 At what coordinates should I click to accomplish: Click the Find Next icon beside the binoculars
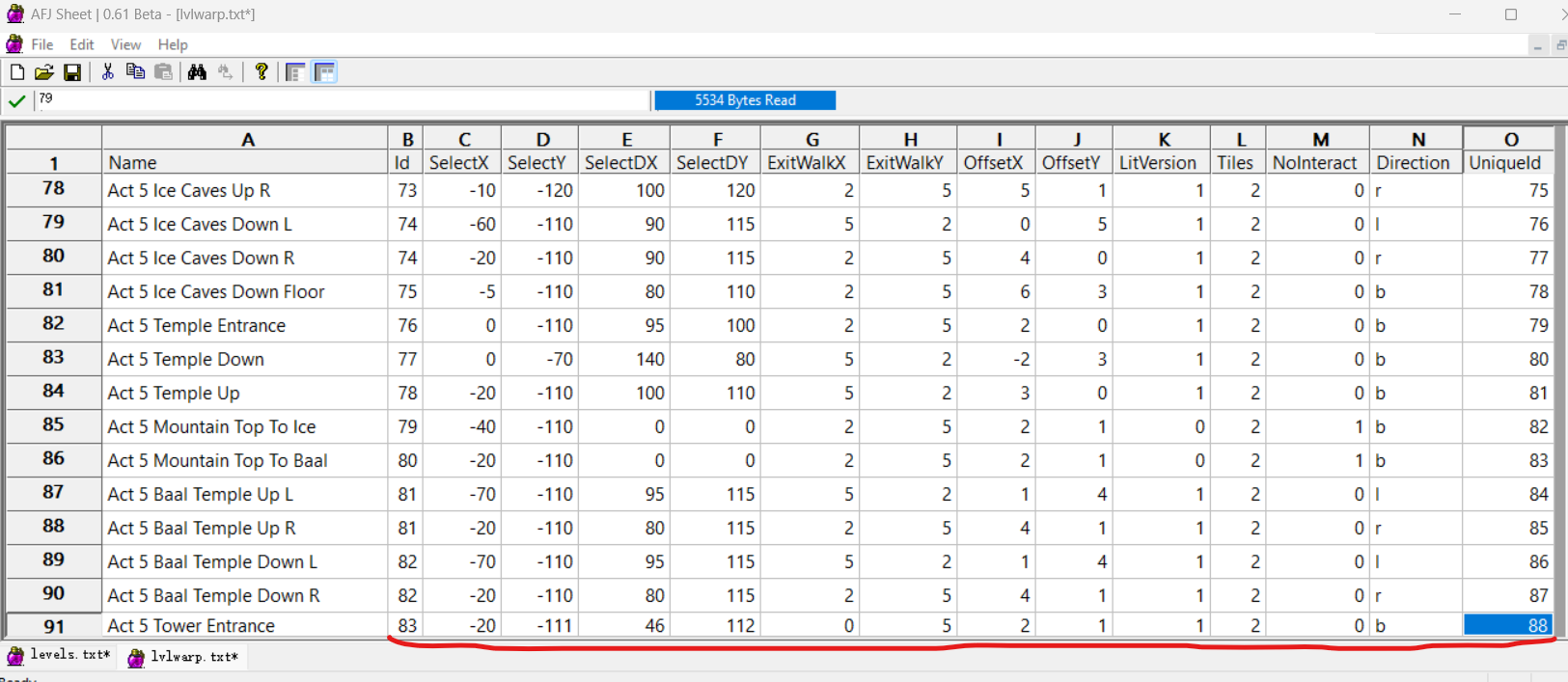pos(225,72)
